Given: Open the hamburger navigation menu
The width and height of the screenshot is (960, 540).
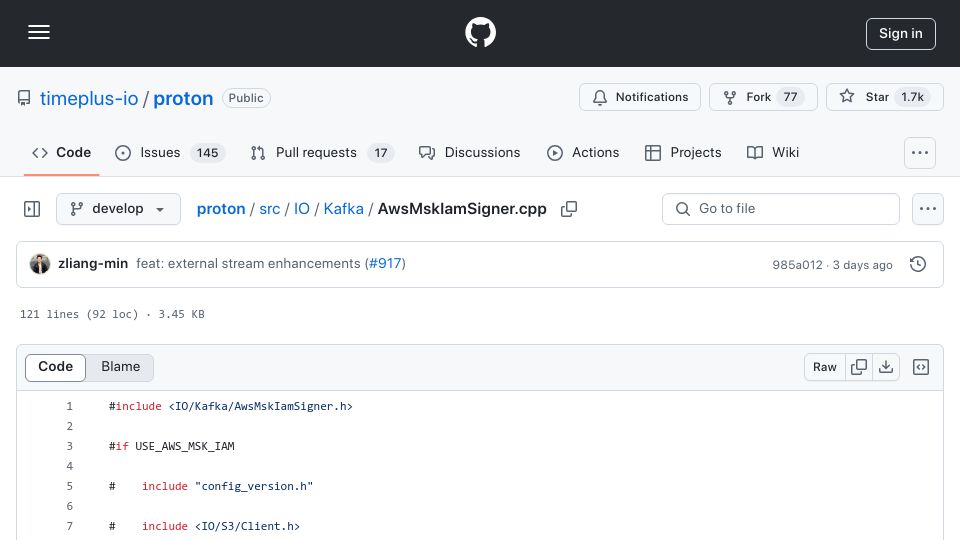Looking at the screenshot, I should tap(39, 32).
